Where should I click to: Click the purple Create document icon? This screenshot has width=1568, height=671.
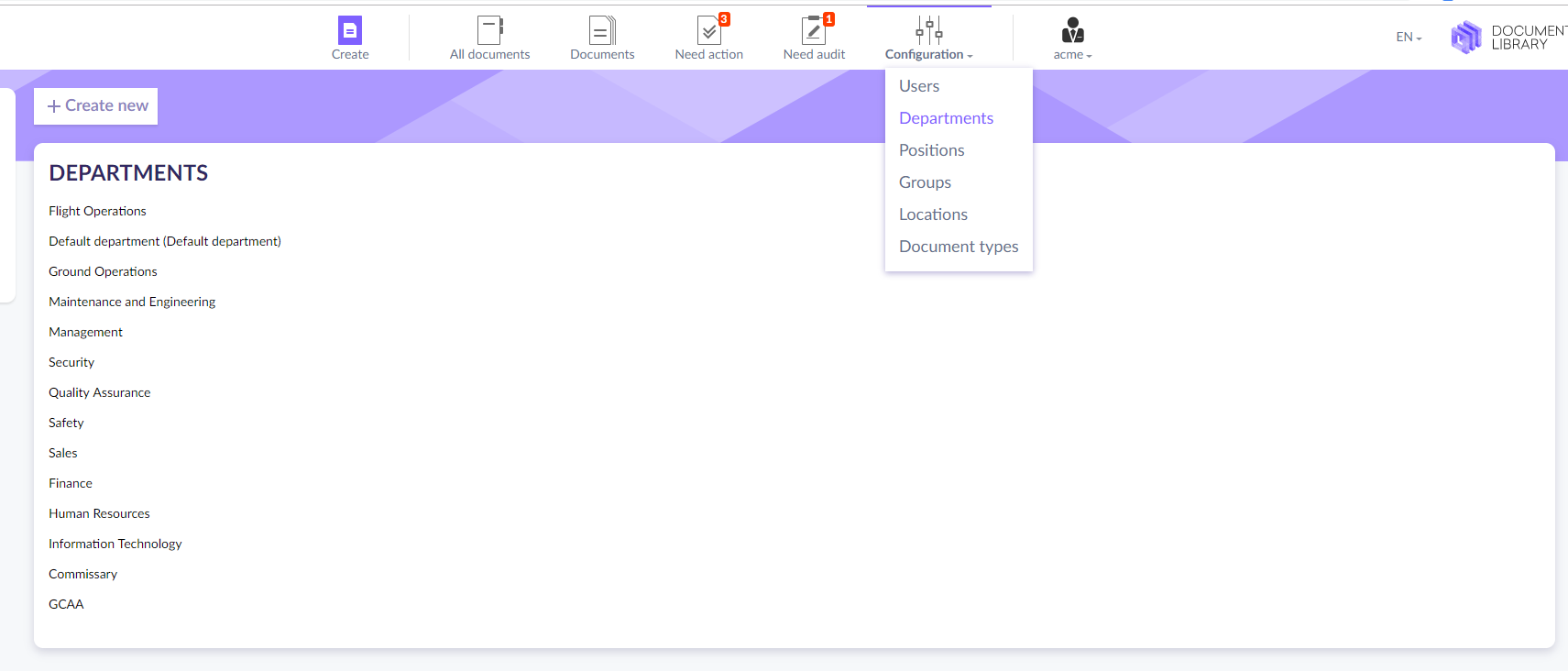(350, 30)
